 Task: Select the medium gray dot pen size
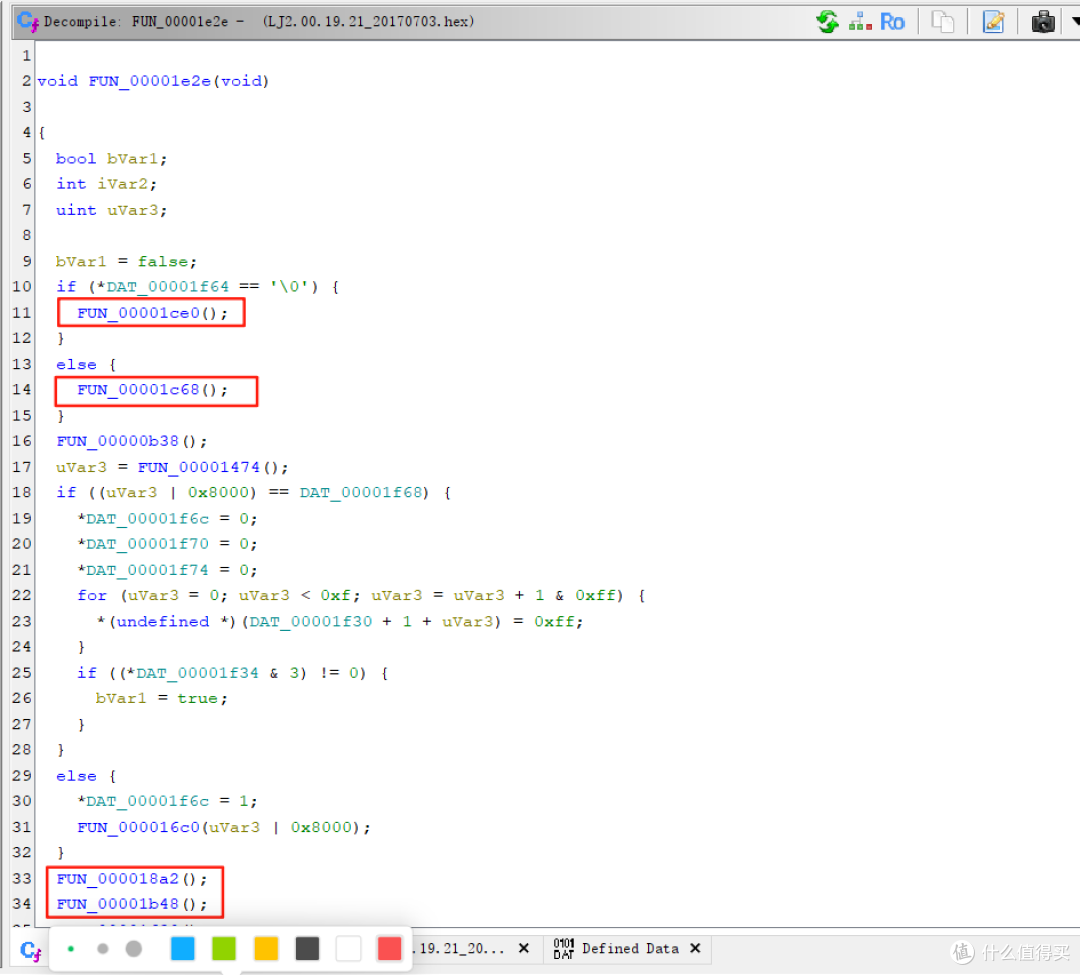click(x=103, y=949)
